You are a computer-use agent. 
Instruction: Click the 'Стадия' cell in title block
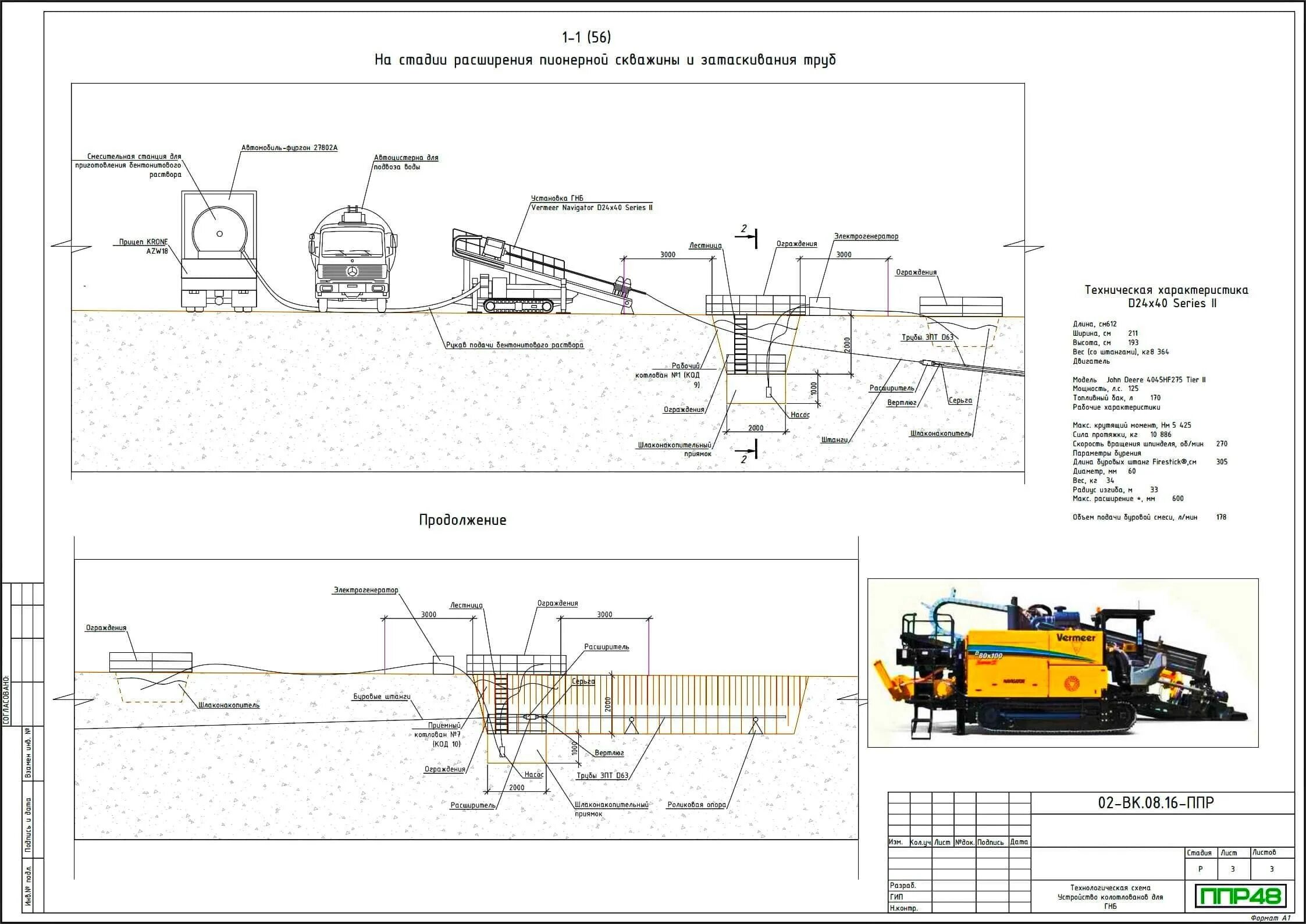coord(1199,852)
